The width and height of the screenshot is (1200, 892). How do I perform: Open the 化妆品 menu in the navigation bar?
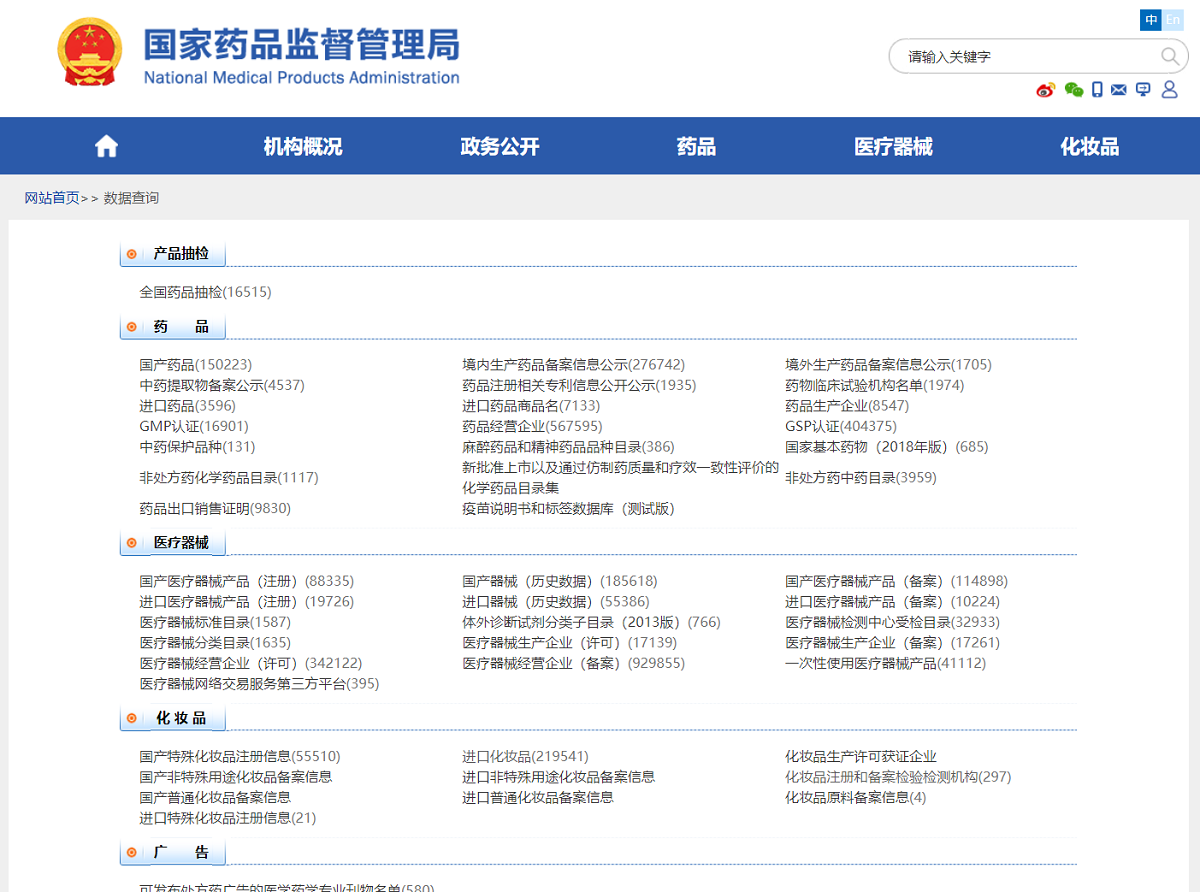tap(1088, 145)
